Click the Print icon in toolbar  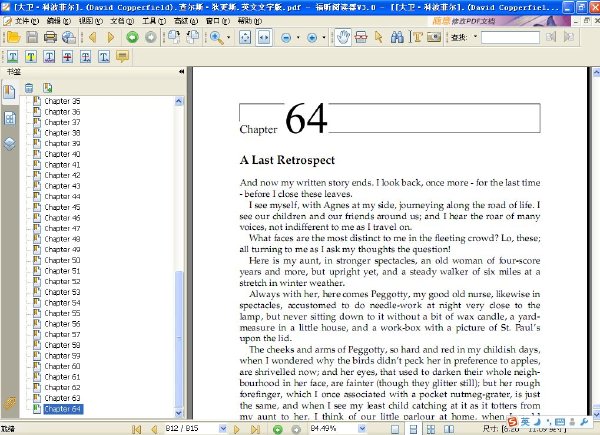click(50, 37)
